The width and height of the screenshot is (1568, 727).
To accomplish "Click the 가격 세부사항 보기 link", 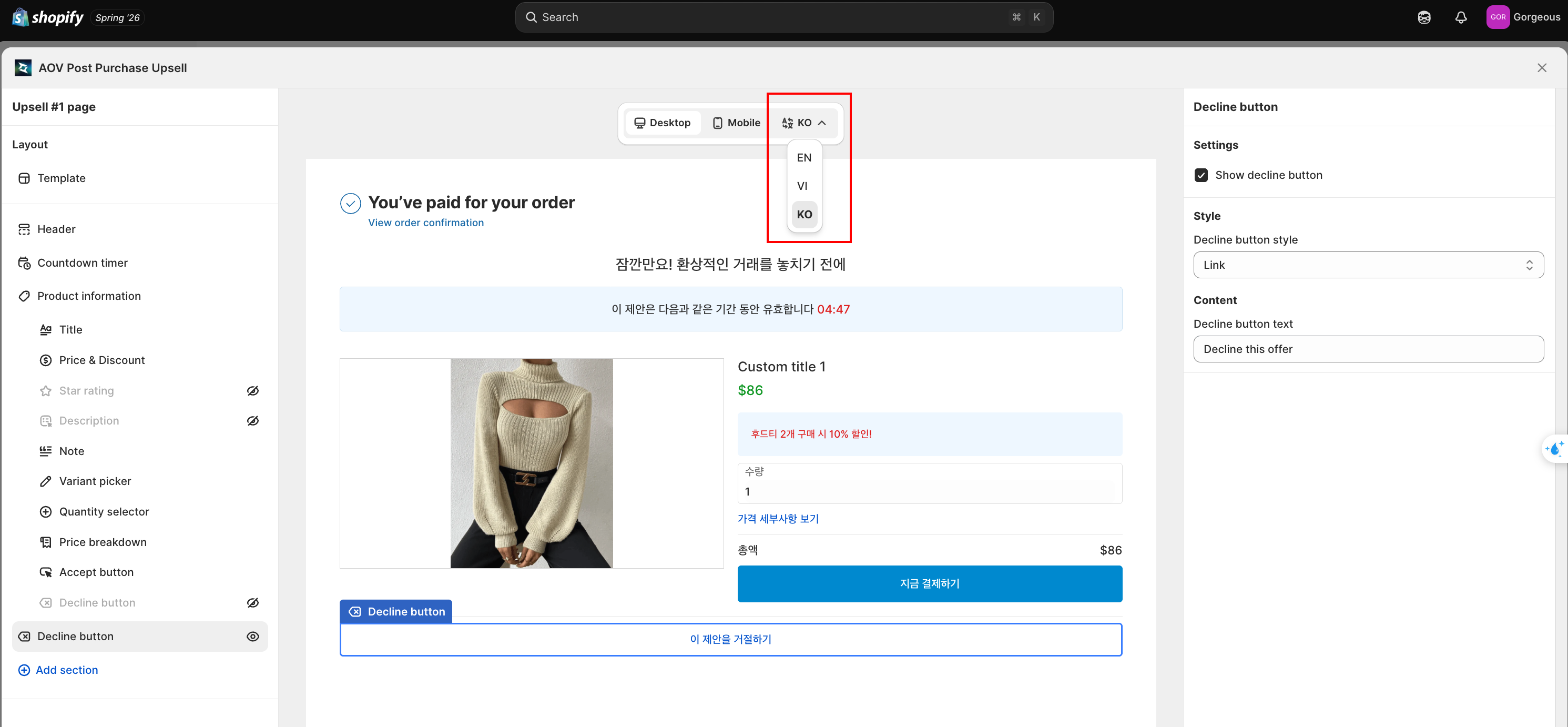I will click(x=778, y=519).
